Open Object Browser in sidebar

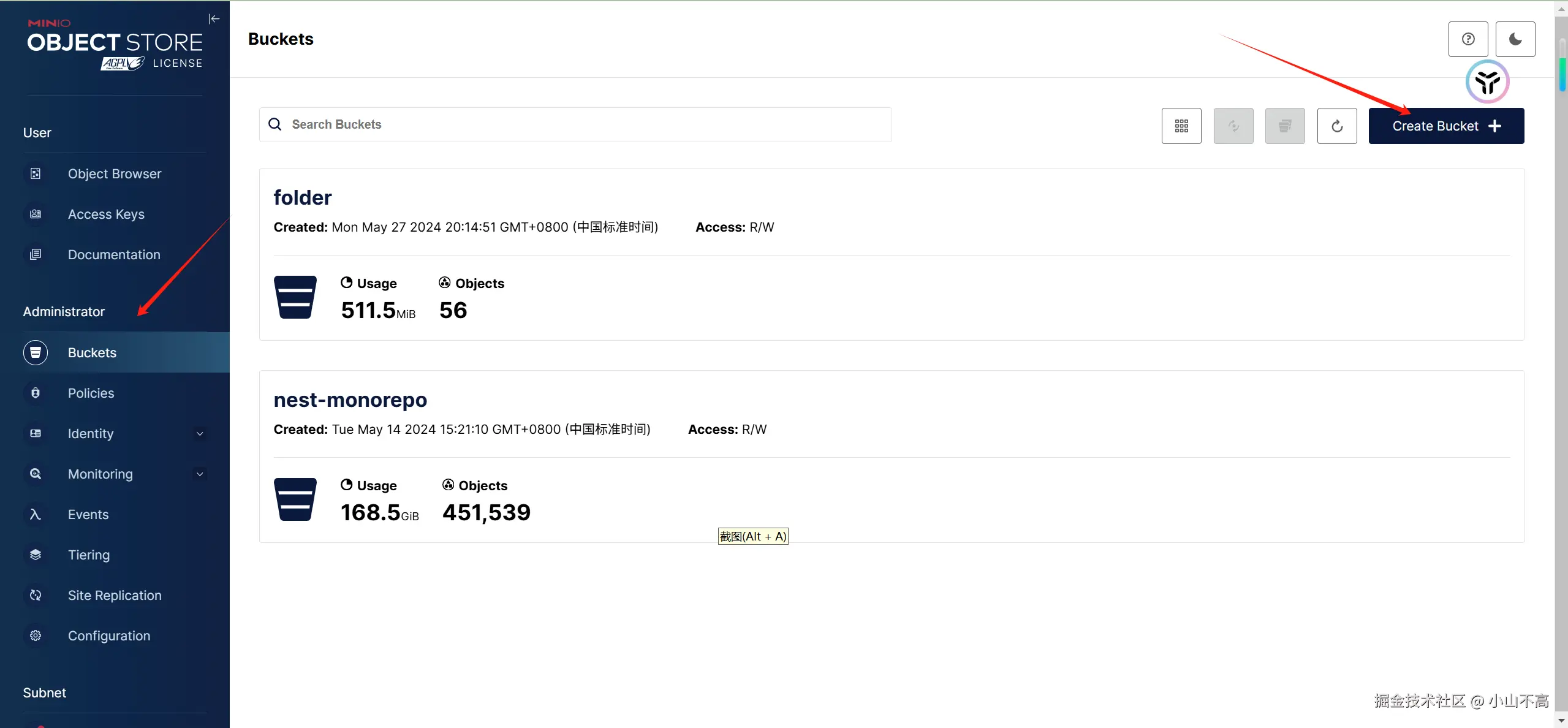pos(115,174)
